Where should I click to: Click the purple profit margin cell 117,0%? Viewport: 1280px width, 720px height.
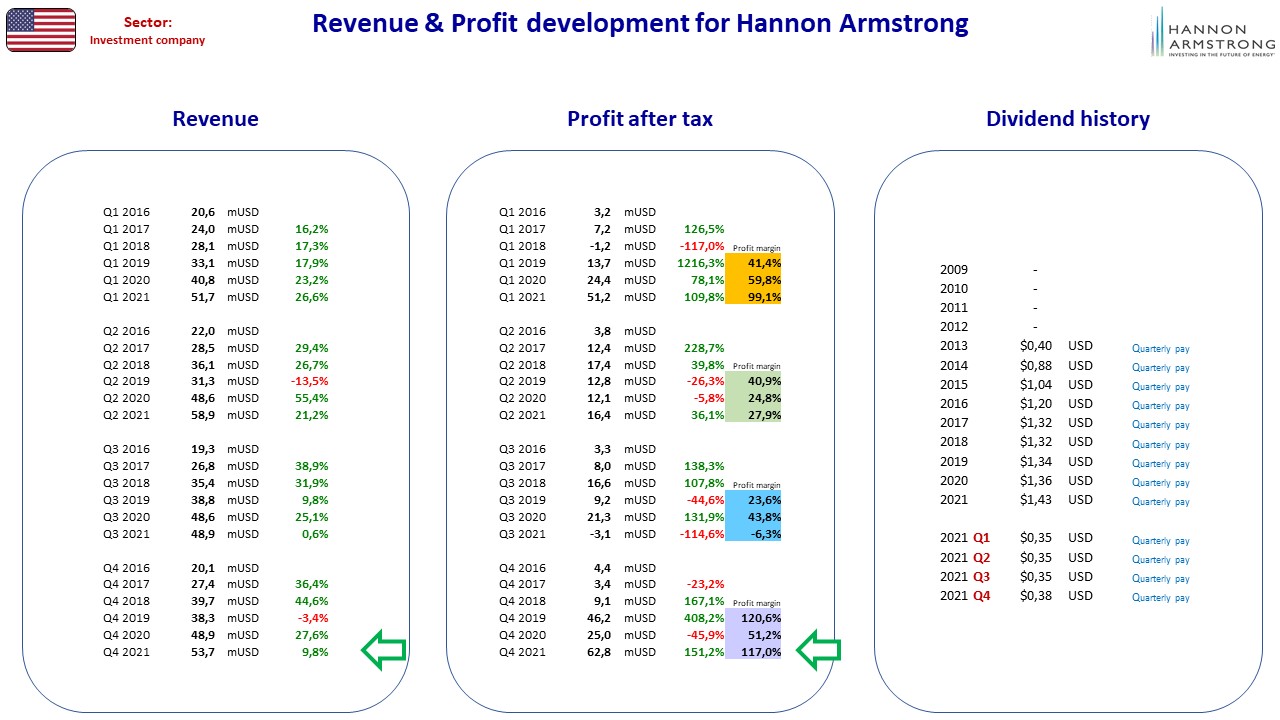[753, 652]
